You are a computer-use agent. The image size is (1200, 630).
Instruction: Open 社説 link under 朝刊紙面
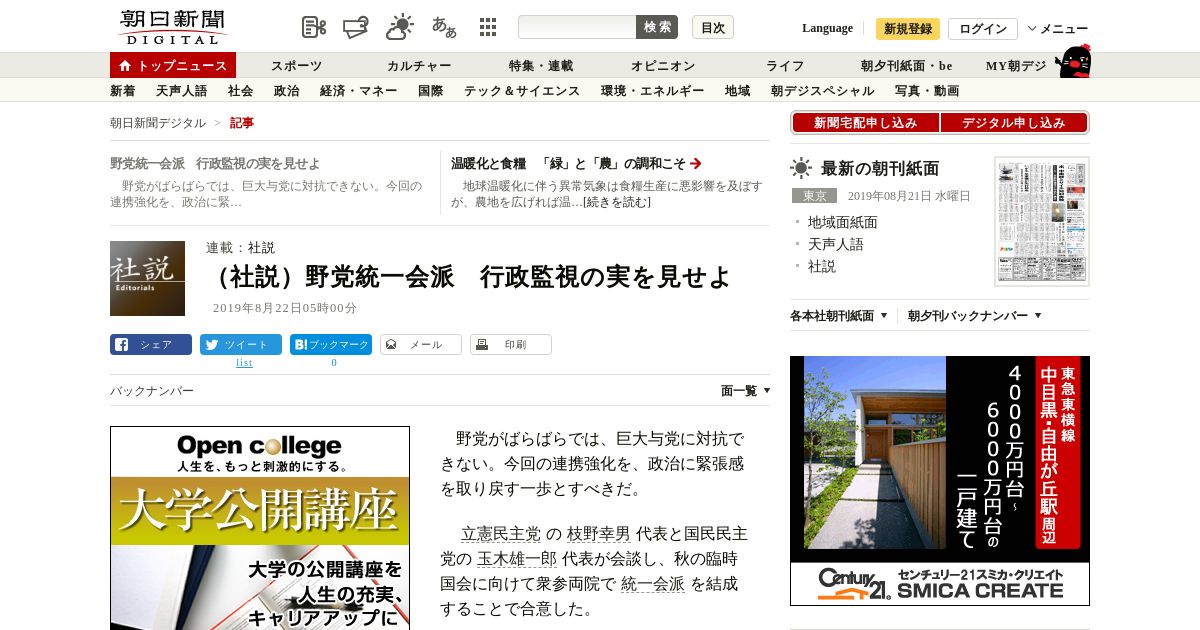point(822,266)
